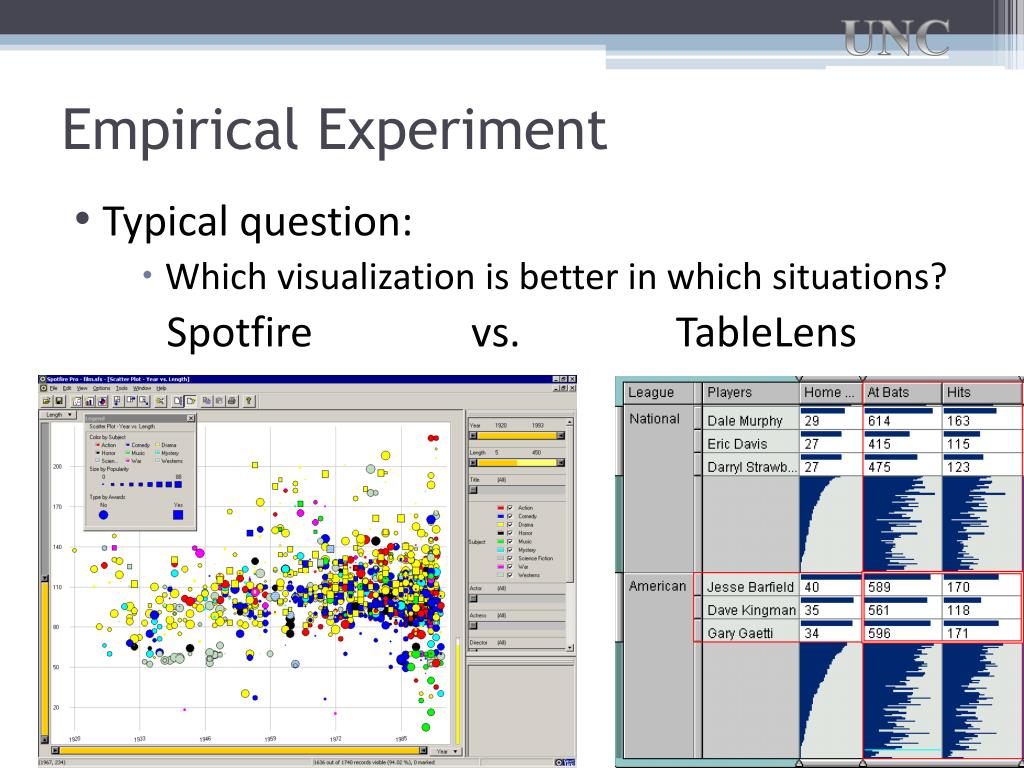Uncheck the Comedy subject checkbox
The image size is (1024, 768).
tap(510, 516)
